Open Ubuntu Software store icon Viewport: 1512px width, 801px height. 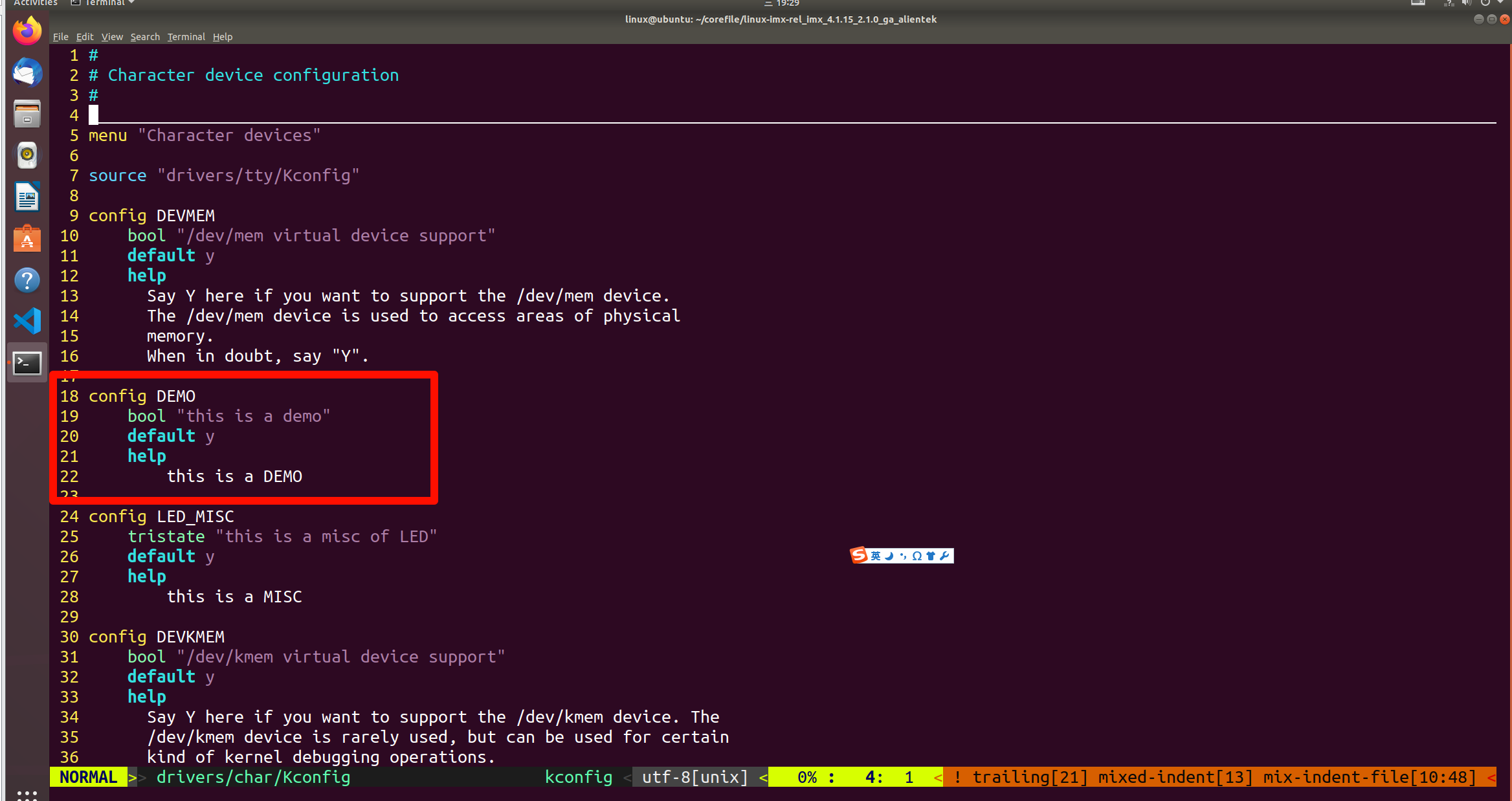27,239
